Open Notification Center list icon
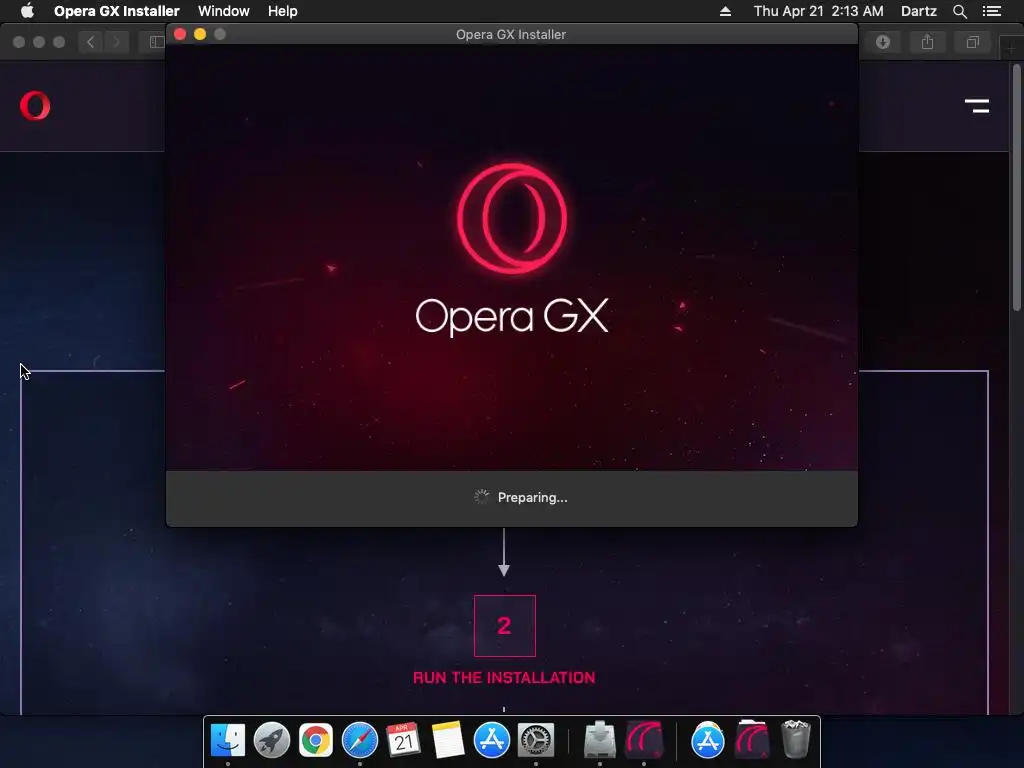Viewport: 1024px width, 768px height. tap(991, 11)
